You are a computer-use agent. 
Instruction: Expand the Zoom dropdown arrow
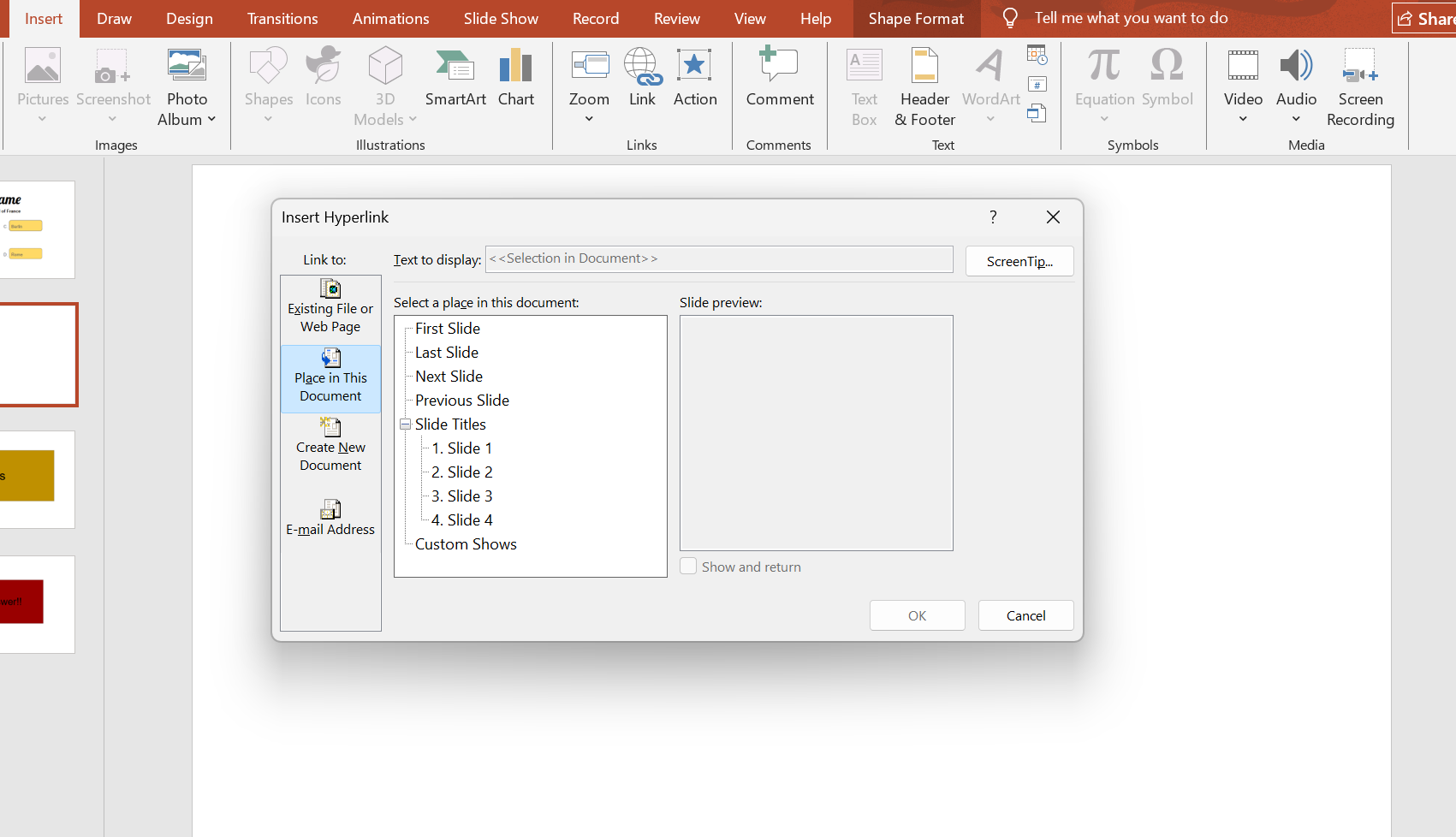click(589, 119)
